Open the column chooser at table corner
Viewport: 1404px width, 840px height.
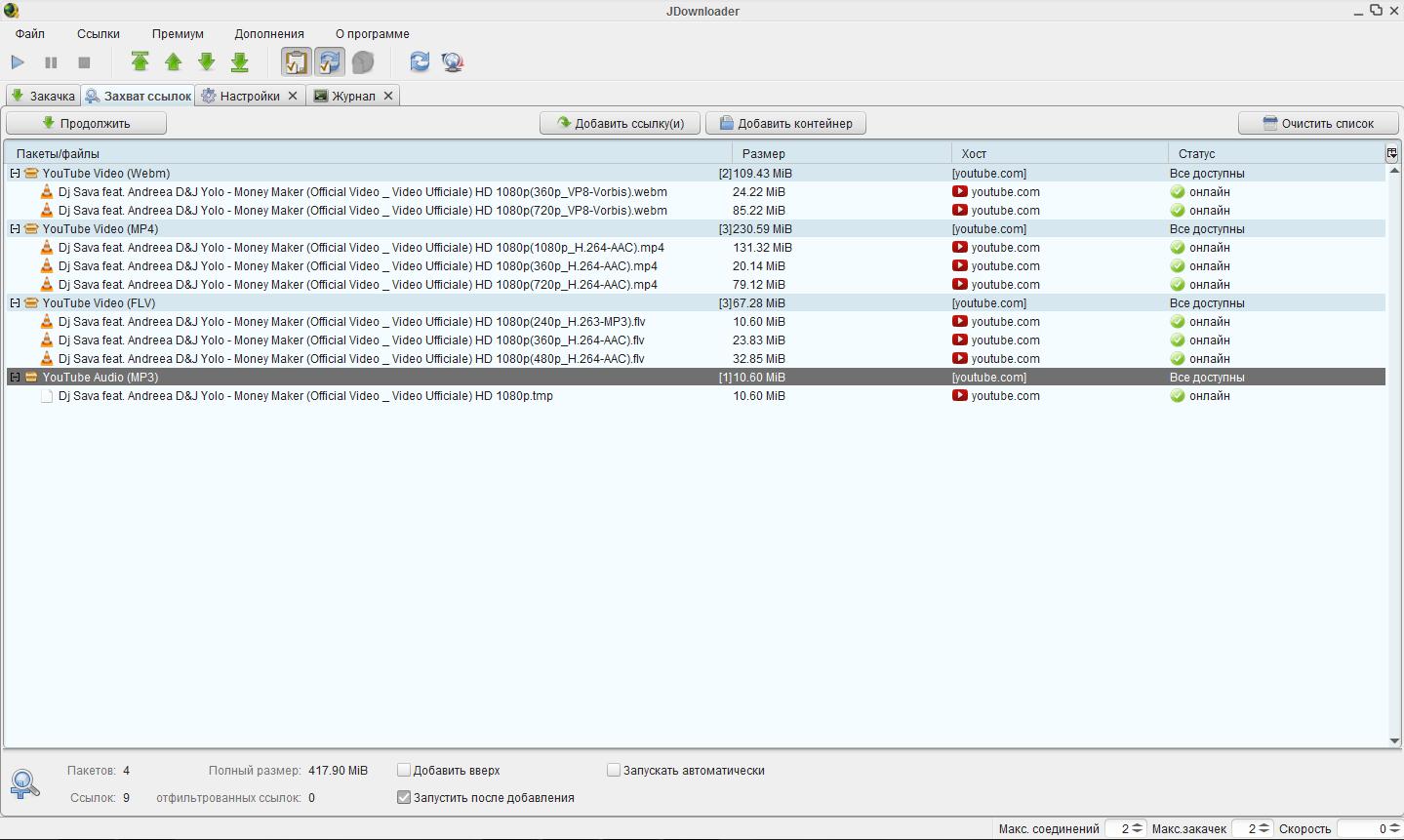pyautogui.click(x=1392, y=153)
